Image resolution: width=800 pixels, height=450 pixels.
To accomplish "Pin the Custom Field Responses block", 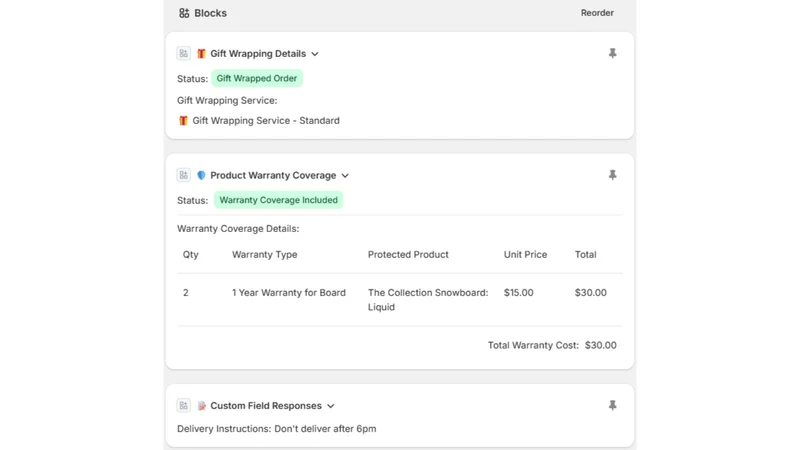I will click(612, 406).
